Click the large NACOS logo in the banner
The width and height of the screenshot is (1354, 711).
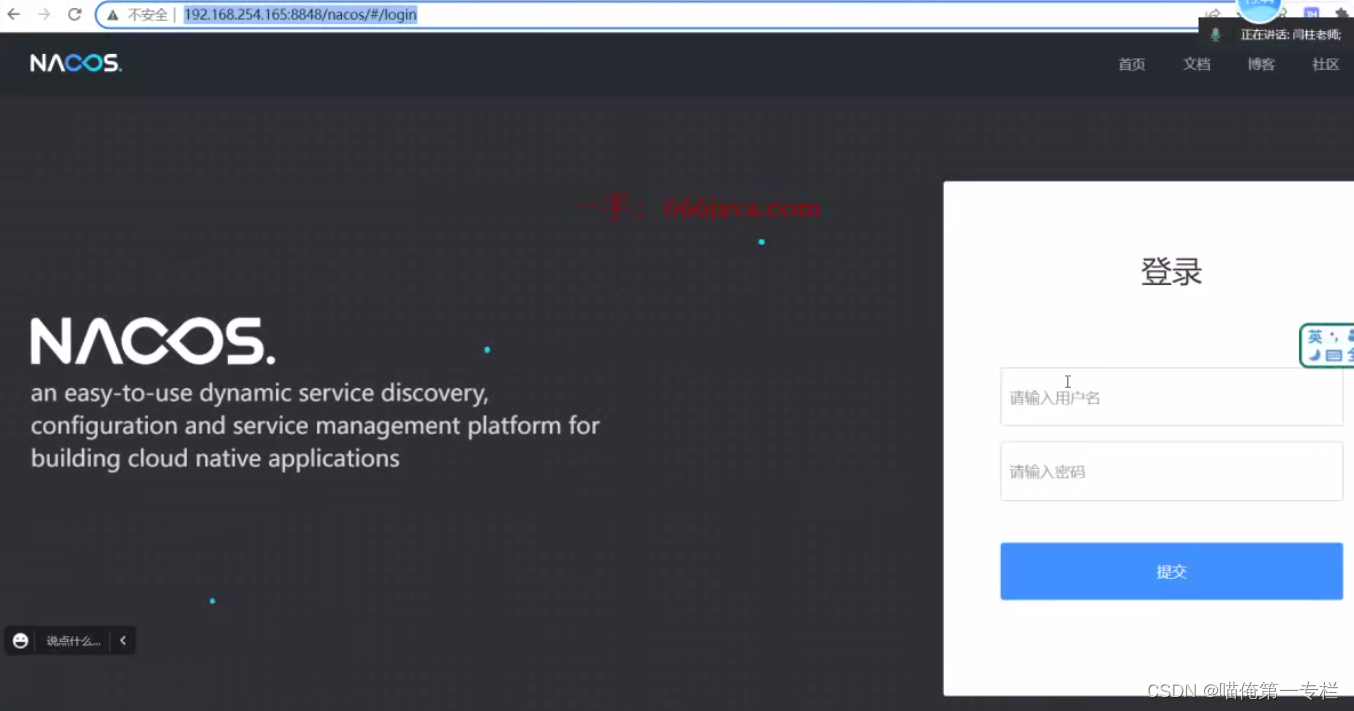click(153, 341)
